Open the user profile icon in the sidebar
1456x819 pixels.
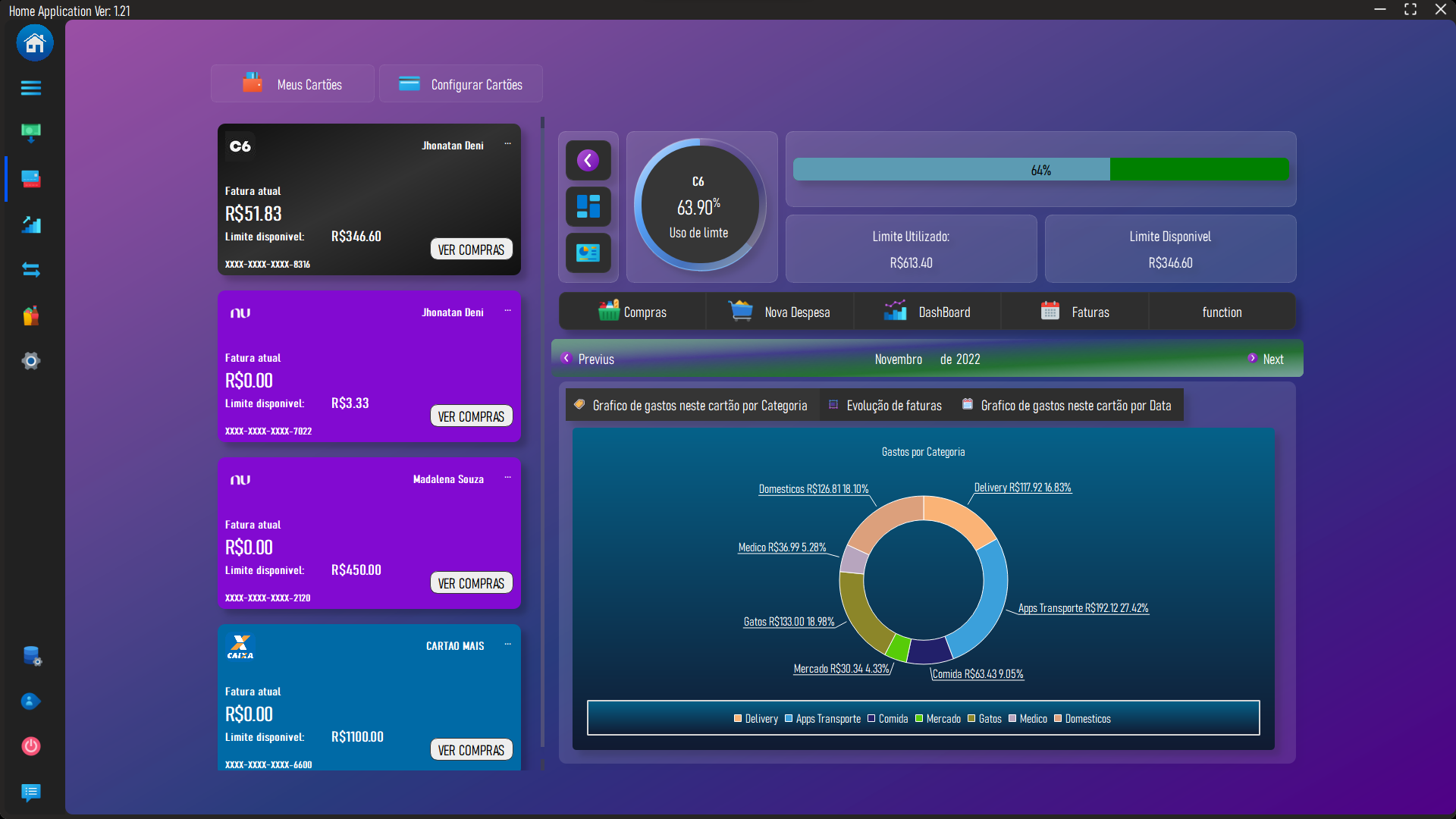[31, 701]
